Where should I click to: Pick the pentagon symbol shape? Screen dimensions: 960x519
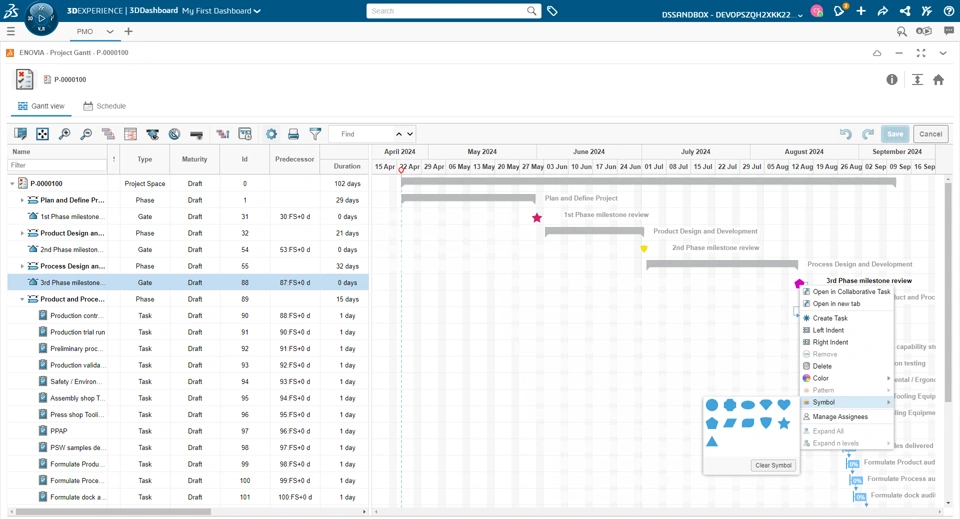(x=711, y=423)
